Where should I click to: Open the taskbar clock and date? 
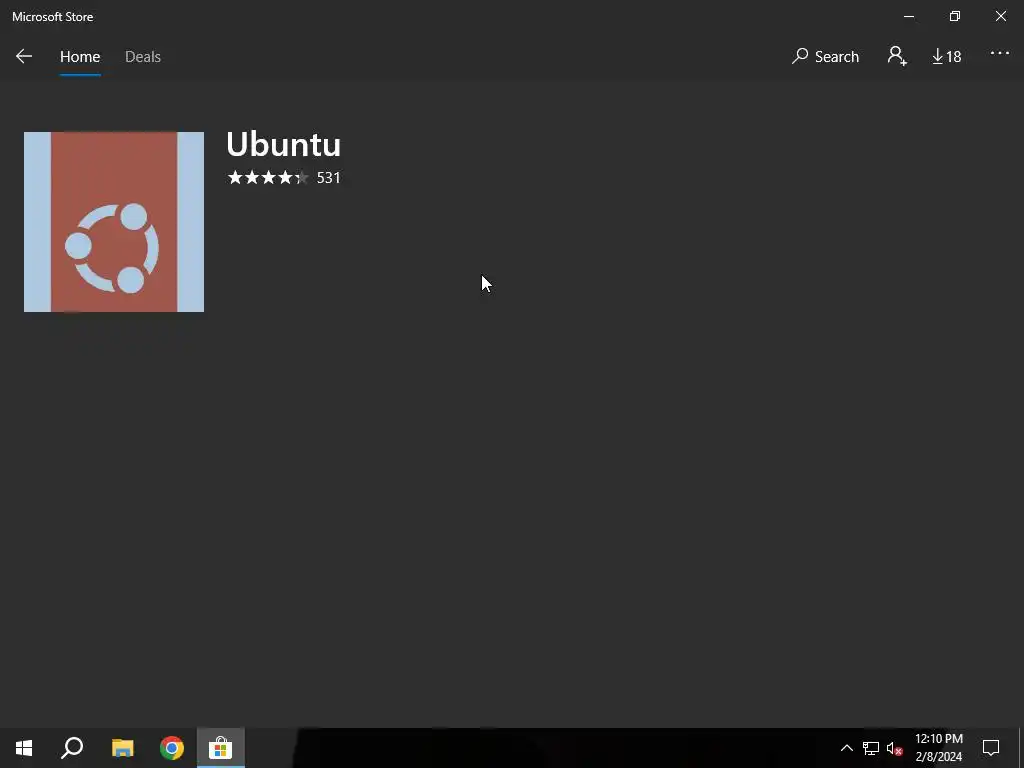click(x=938, y=748)
